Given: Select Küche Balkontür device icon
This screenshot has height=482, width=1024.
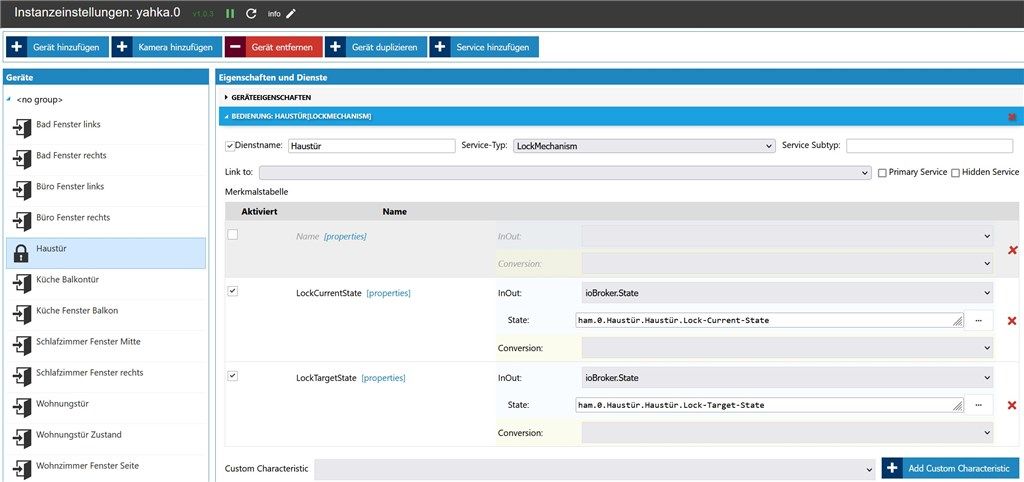Looking at the screenshot, I should coord(22,283).
